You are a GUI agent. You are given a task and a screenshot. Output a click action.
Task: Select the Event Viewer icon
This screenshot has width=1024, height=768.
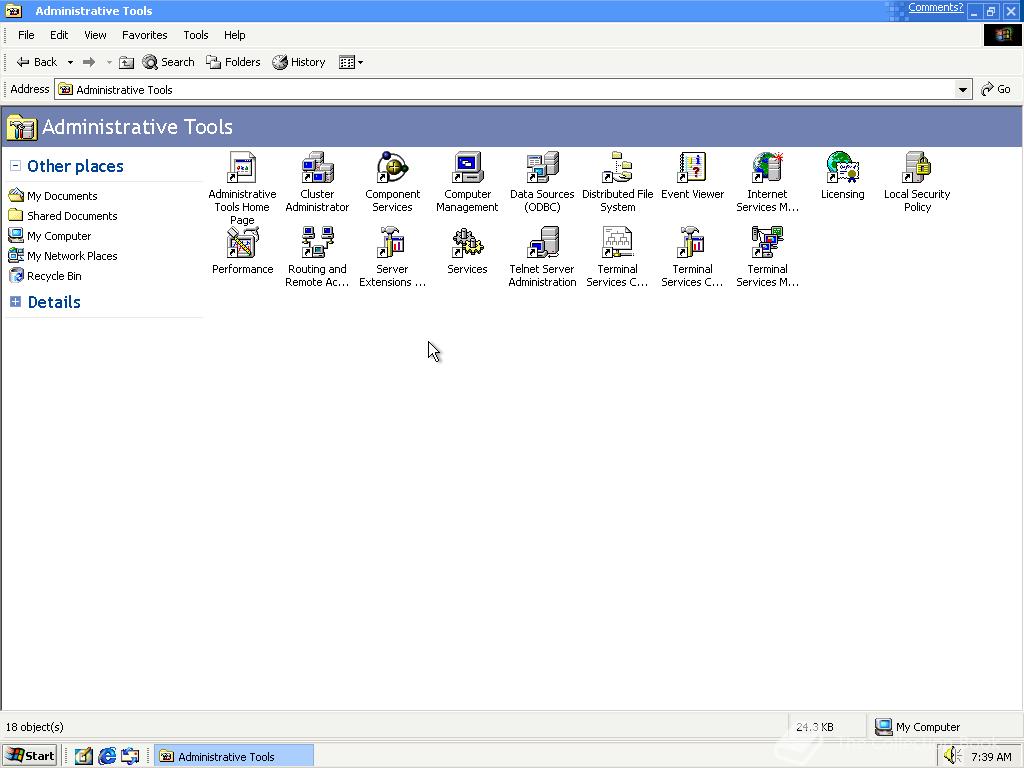pyautogui.click(x=692, y=168)
